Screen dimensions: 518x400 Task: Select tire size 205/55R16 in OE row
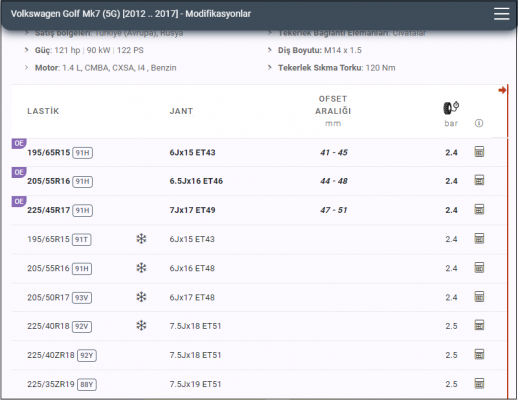point(49,181)
